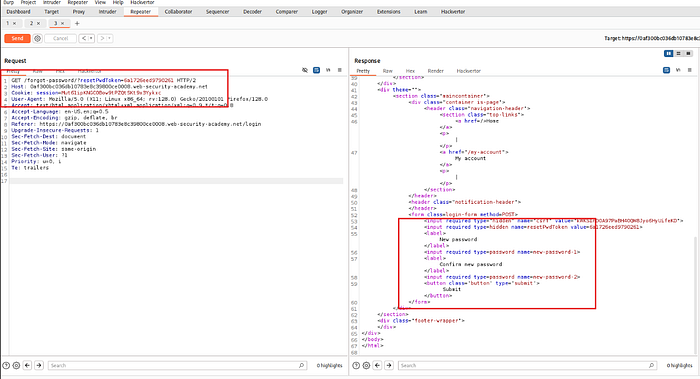Screen dimensions: 700x379
Task: Open the Help menu
Action: (118, 3)
